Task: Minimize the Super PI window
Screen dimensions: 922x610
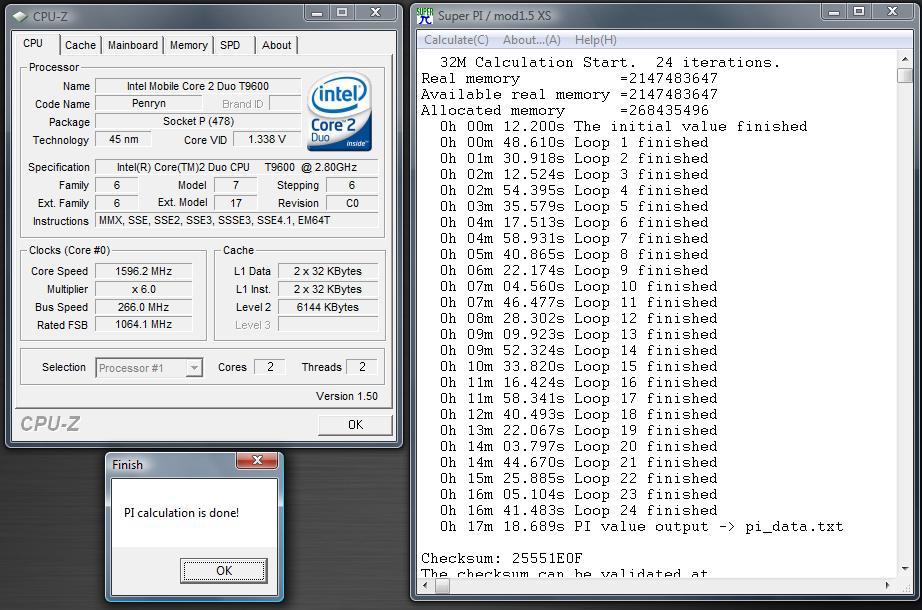Action: (x=834, y=12)
